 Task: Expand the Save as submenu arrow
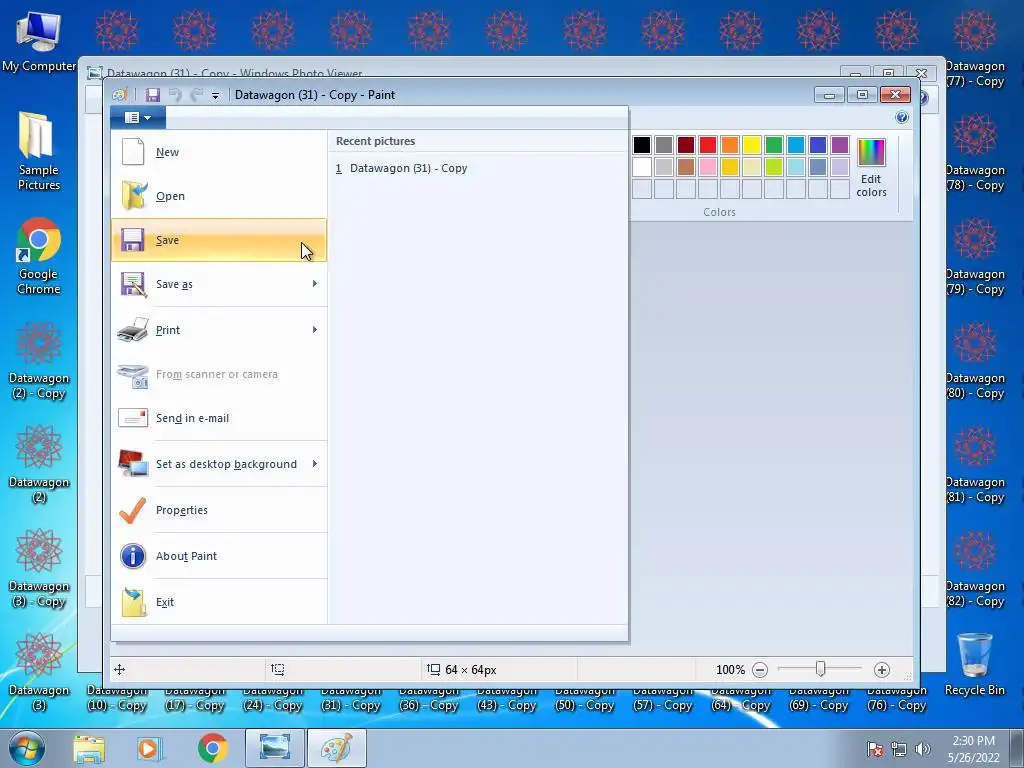pyautogui.click(x=315, y=284)
